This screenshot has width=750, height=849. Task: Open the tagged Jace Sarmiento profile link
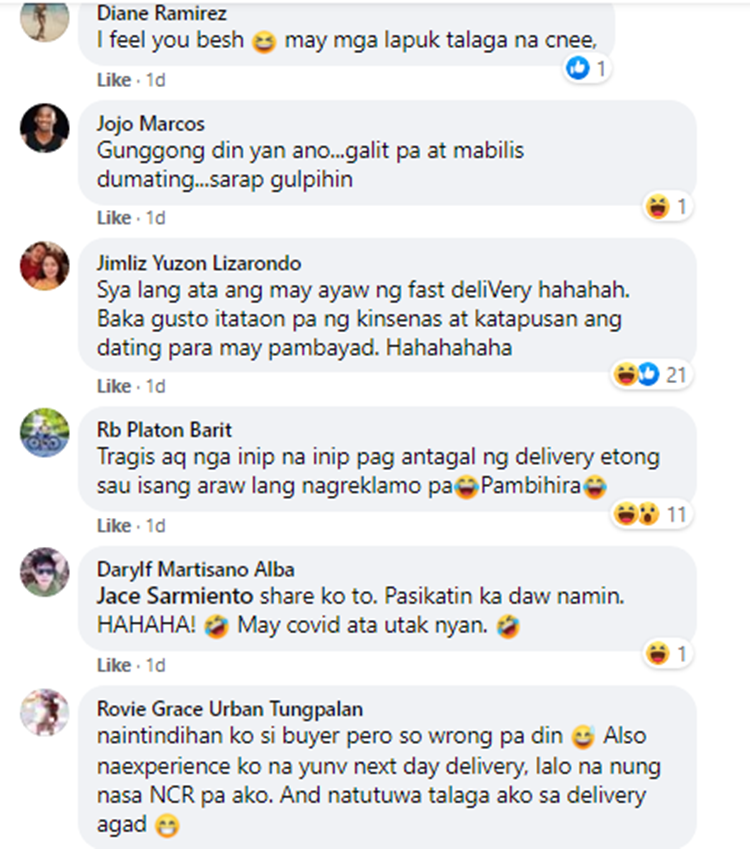pyautogui.click(x=175, y=596)
